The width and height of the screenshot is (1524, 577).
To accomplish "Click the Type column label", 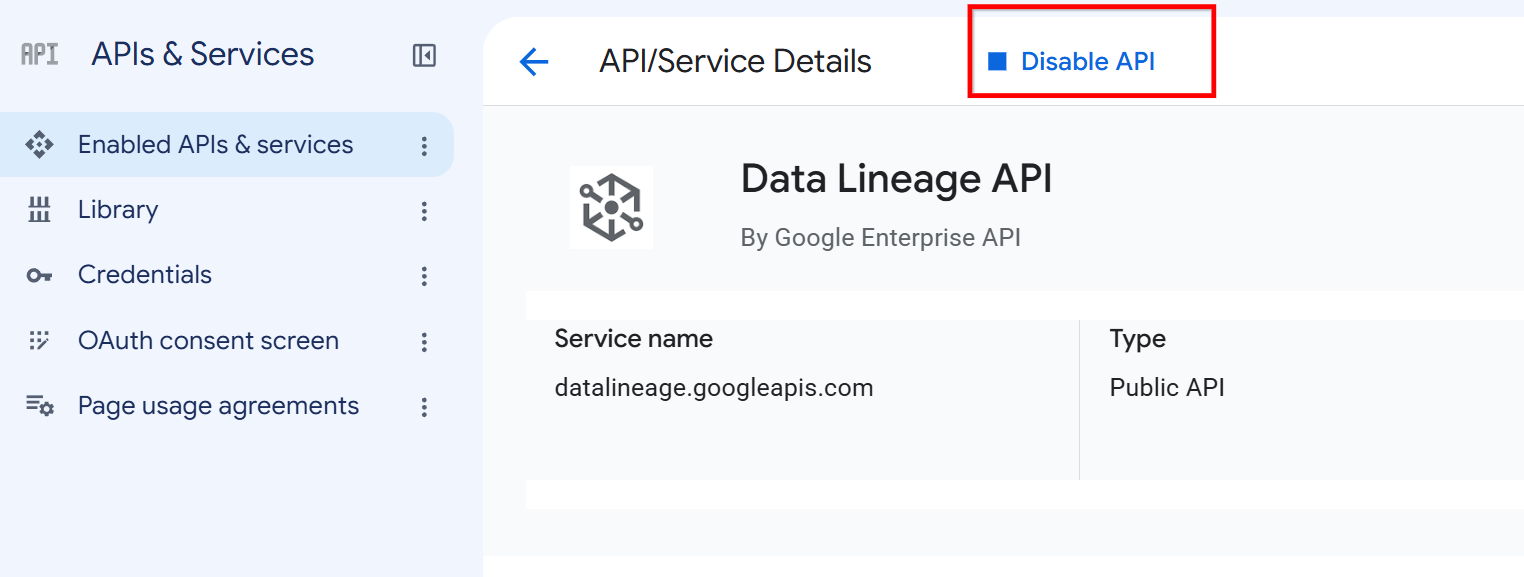I will point(1138,340).
